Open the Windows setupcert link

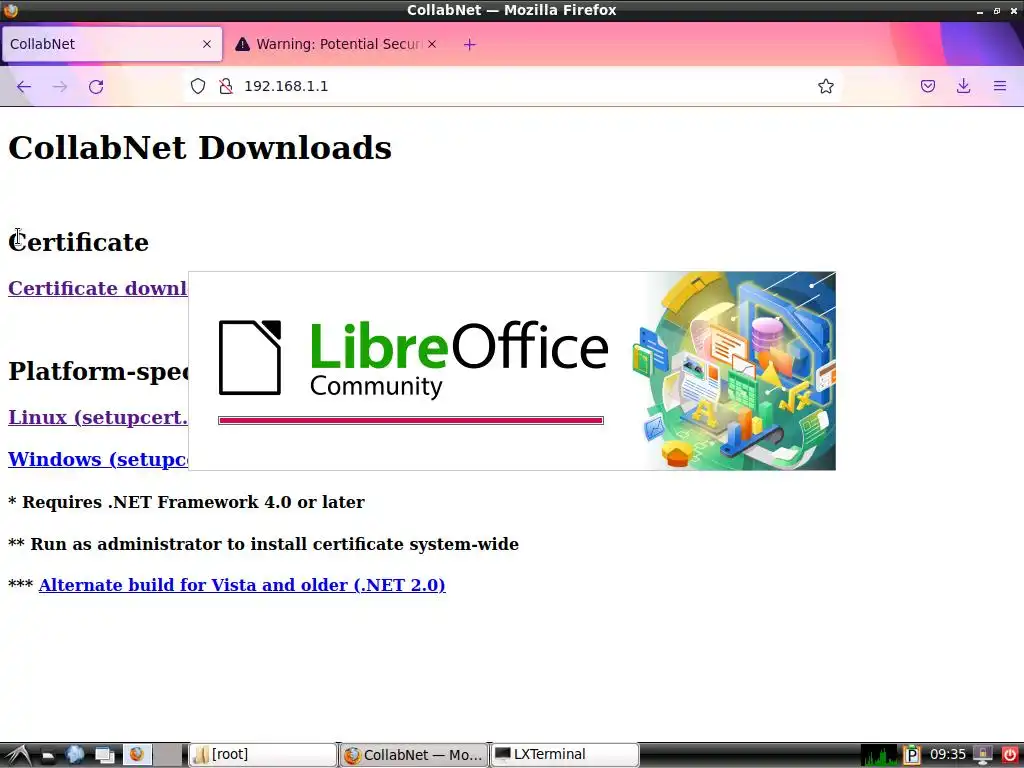pyautogui.click(x=98, y=459)
